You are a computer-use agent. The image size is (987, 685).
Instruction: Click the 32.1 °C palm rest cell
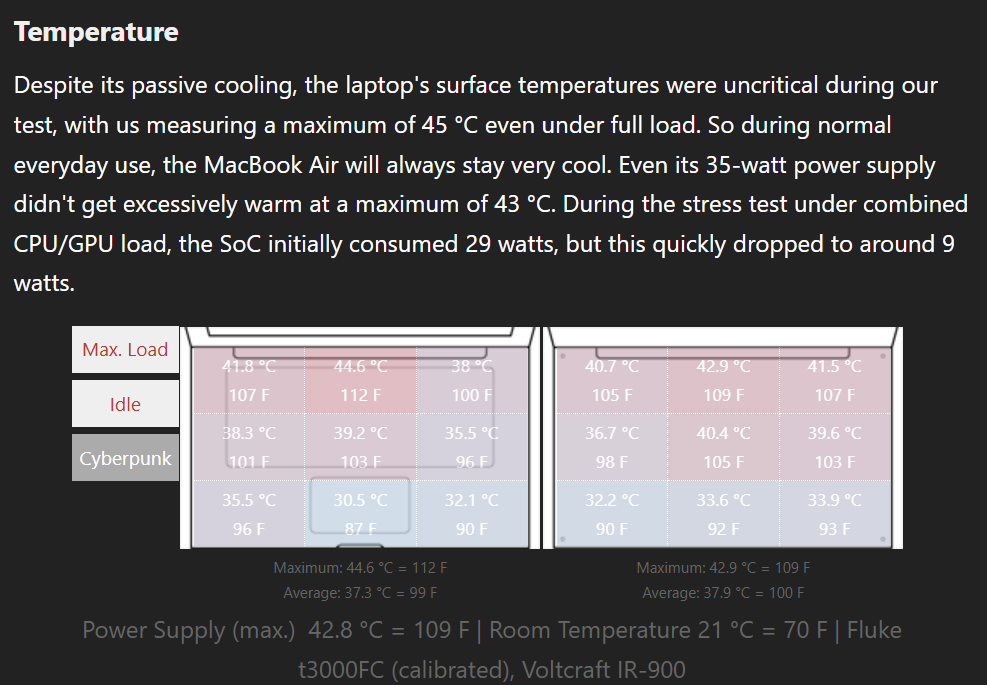click(x=471, y=514)
